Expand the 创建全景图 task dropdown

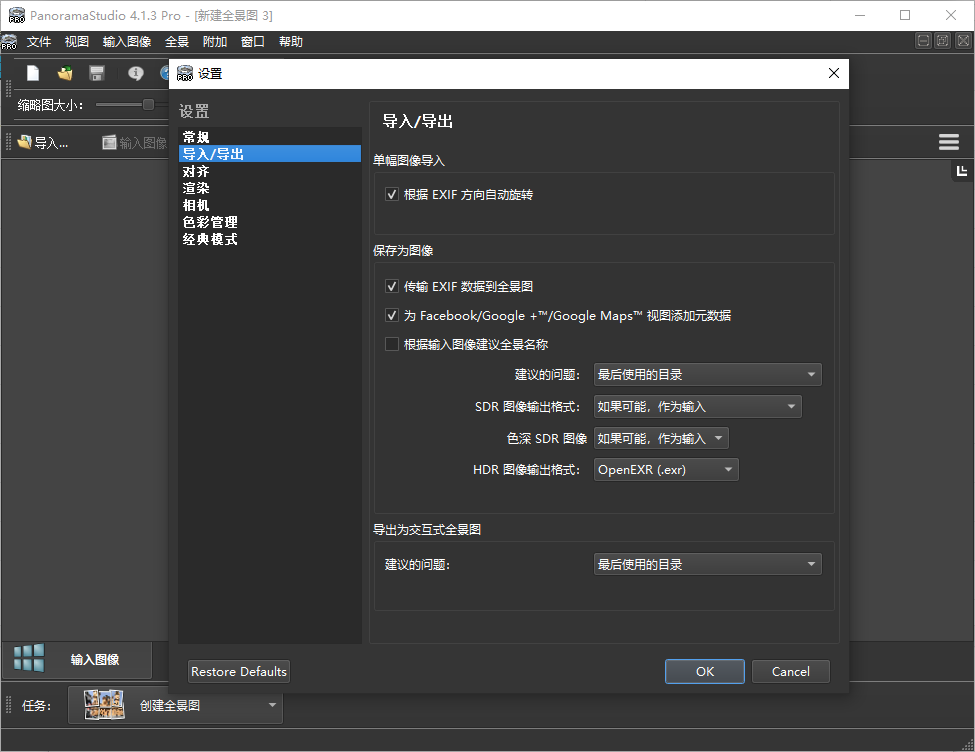[271, 705]
